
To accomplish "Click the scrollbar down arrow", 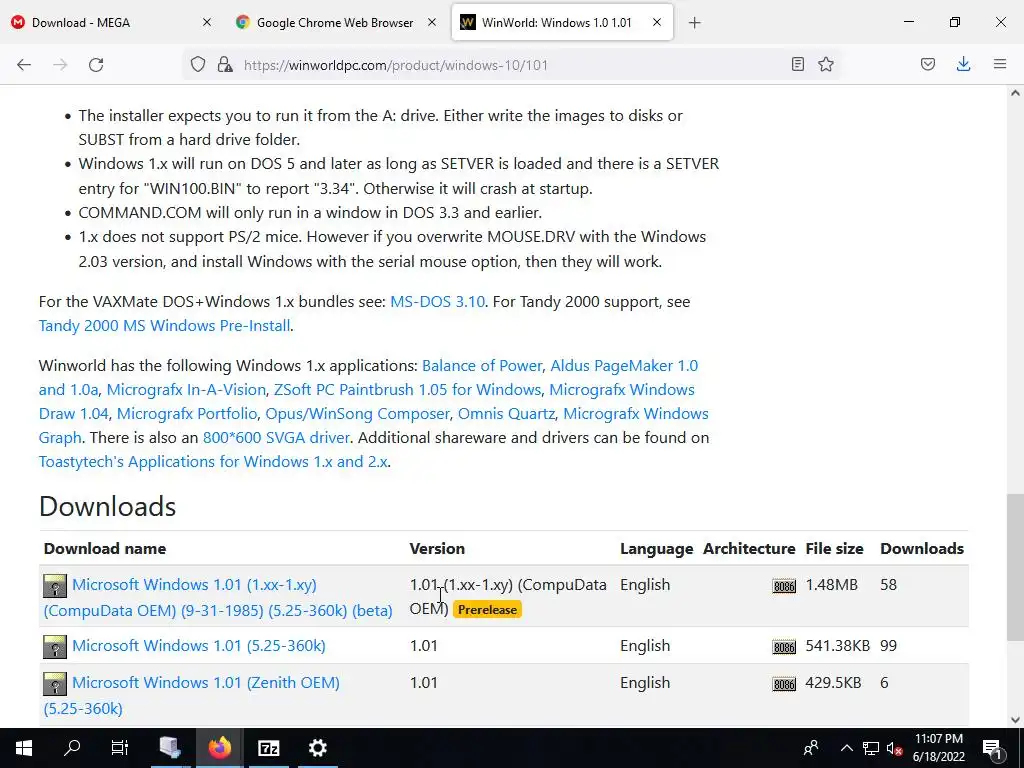I will click(1015, 720).
